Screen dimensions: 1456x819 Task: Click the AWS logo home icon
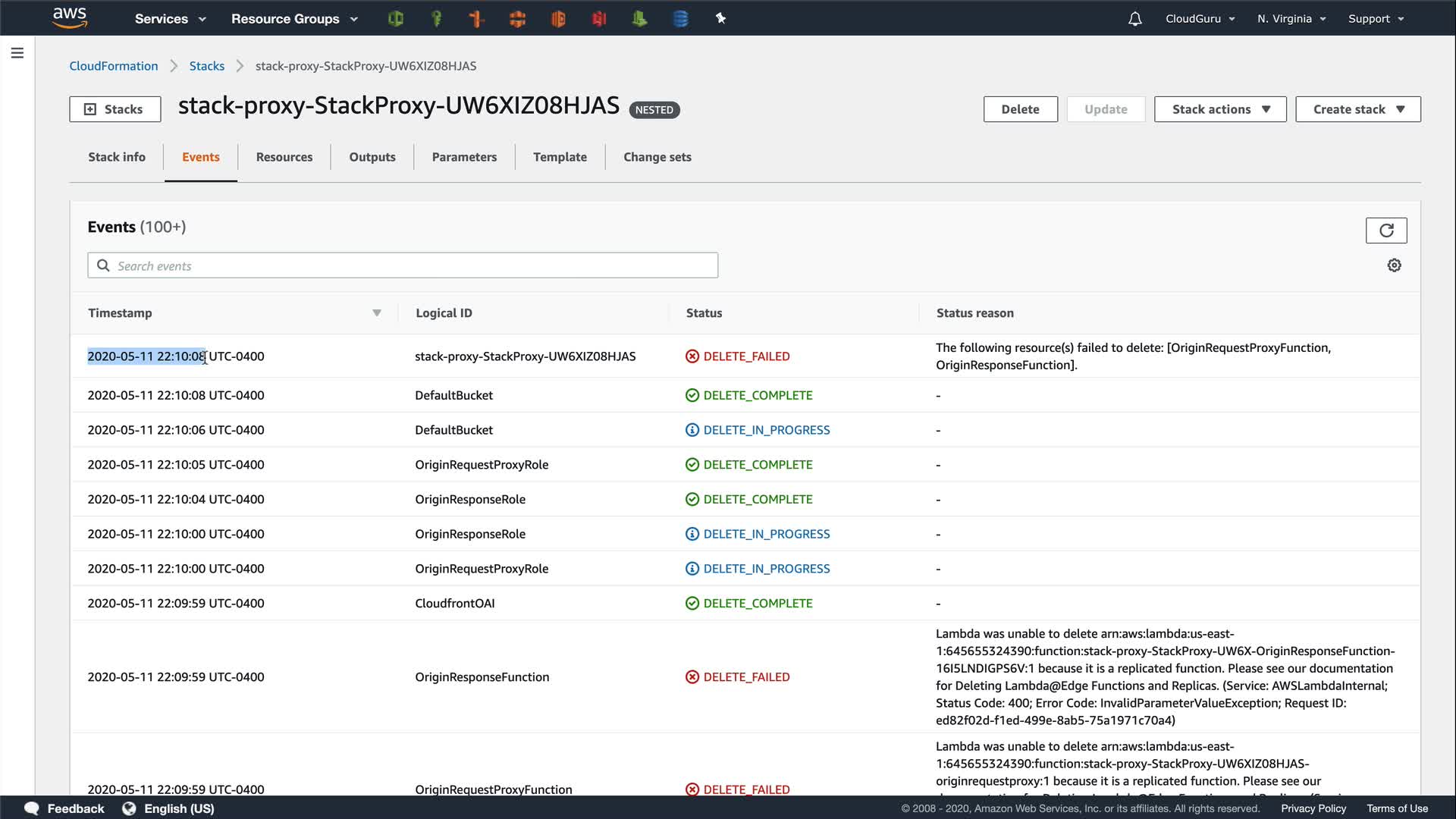pos(70,17)
